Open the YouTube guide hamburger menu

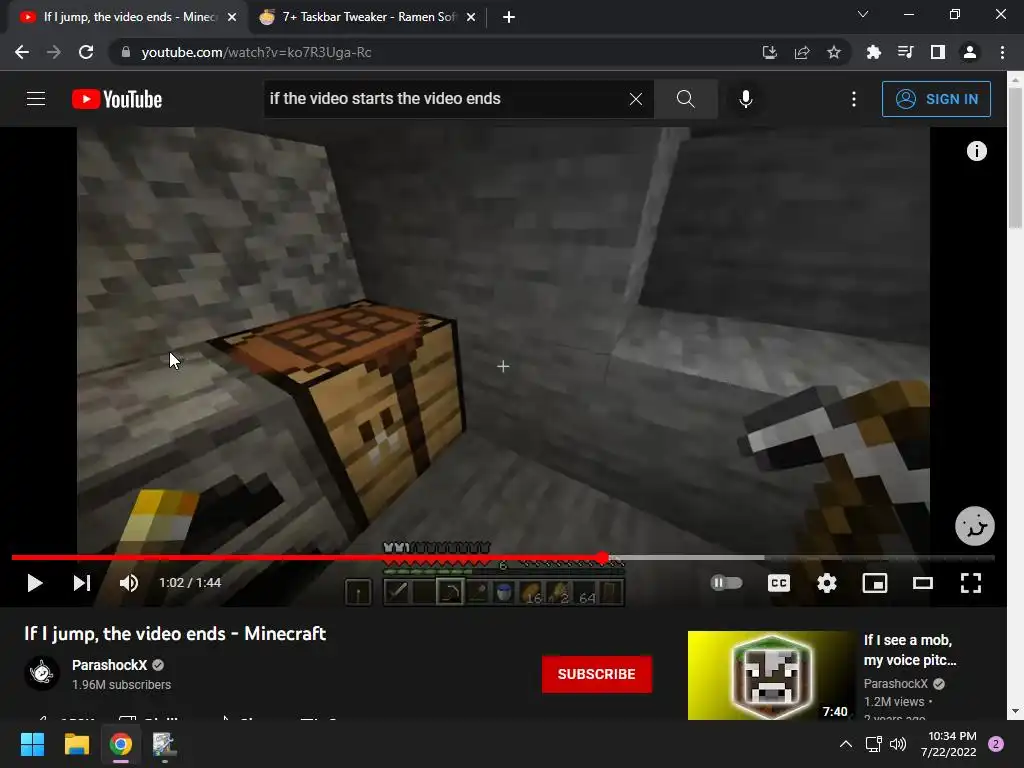click(x=36, y=99)
